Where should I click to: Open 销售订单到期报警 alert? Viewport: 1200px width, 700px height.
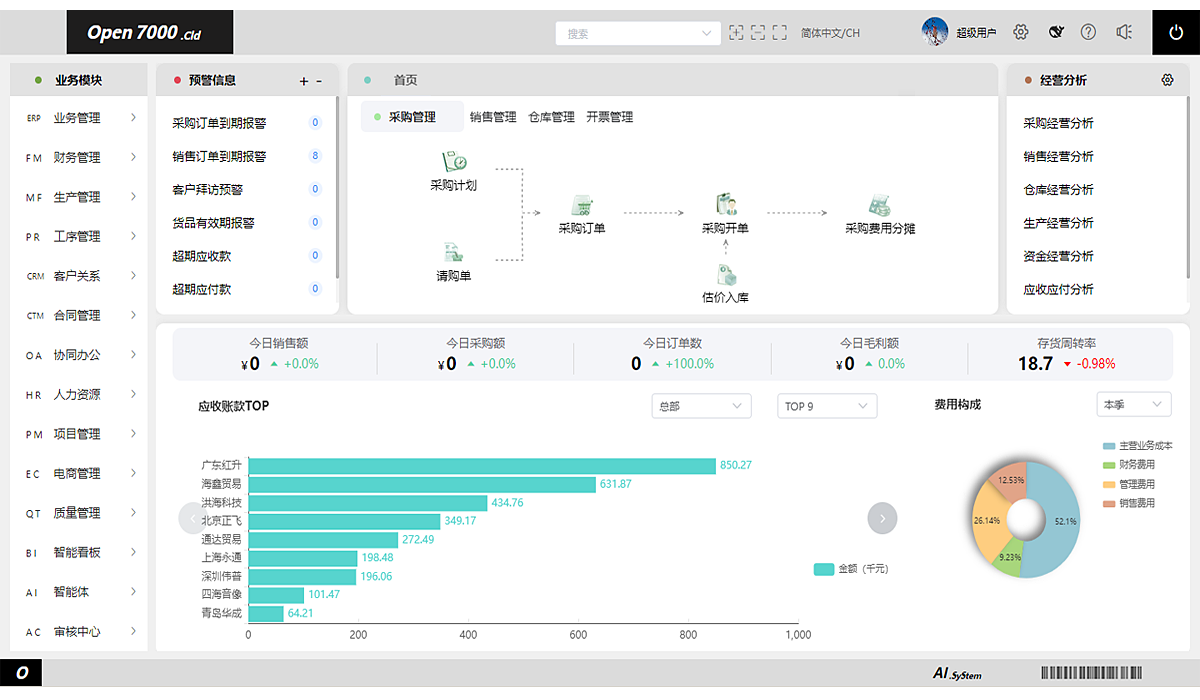tap(247, 156)
